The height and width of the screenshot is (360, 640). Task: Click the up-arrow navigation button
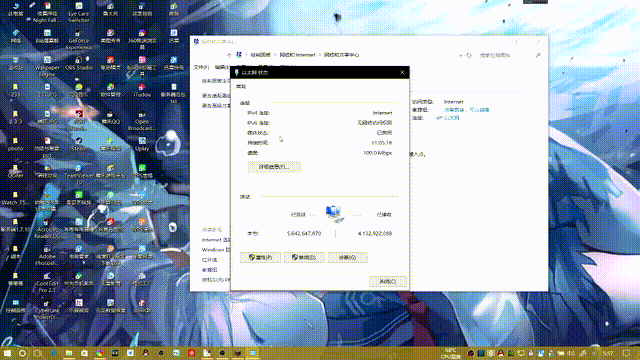pos(229,55)
